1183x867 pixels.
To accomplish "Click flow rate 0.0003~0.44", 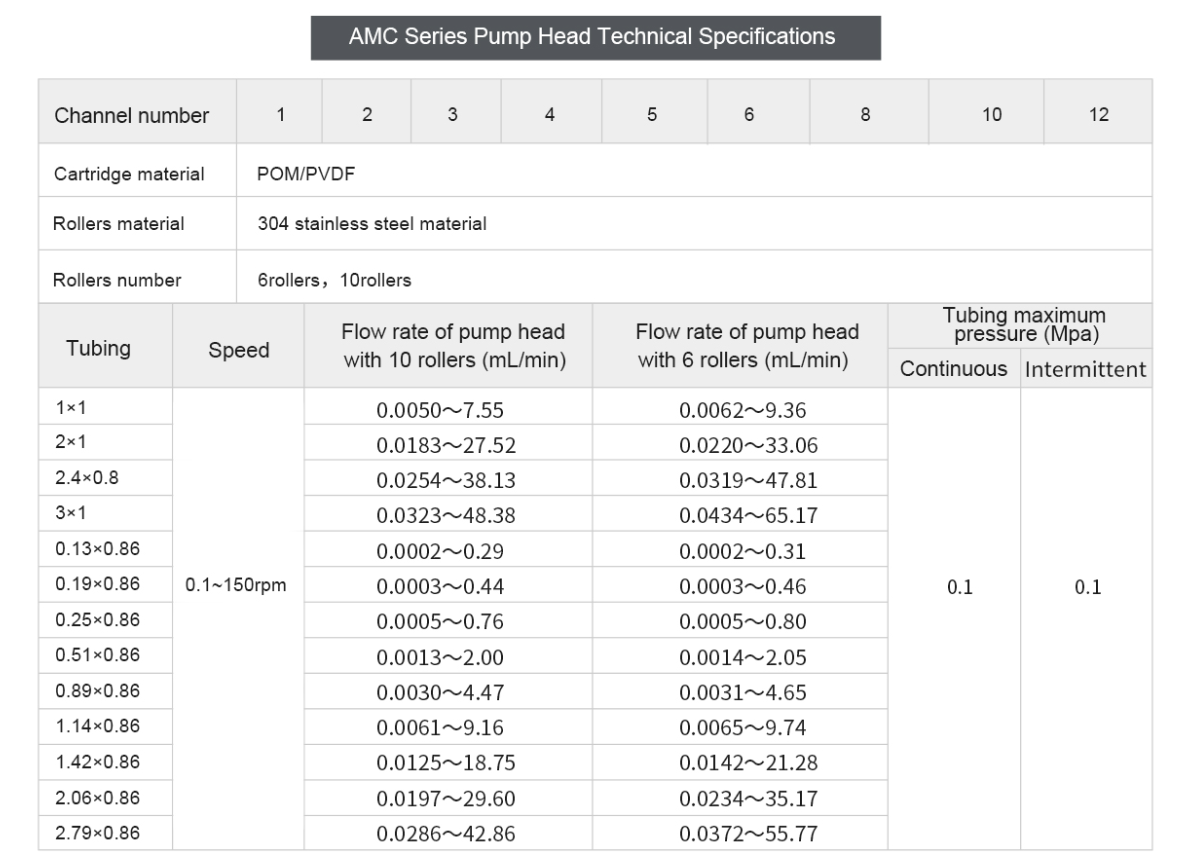I will click(440, 587).
